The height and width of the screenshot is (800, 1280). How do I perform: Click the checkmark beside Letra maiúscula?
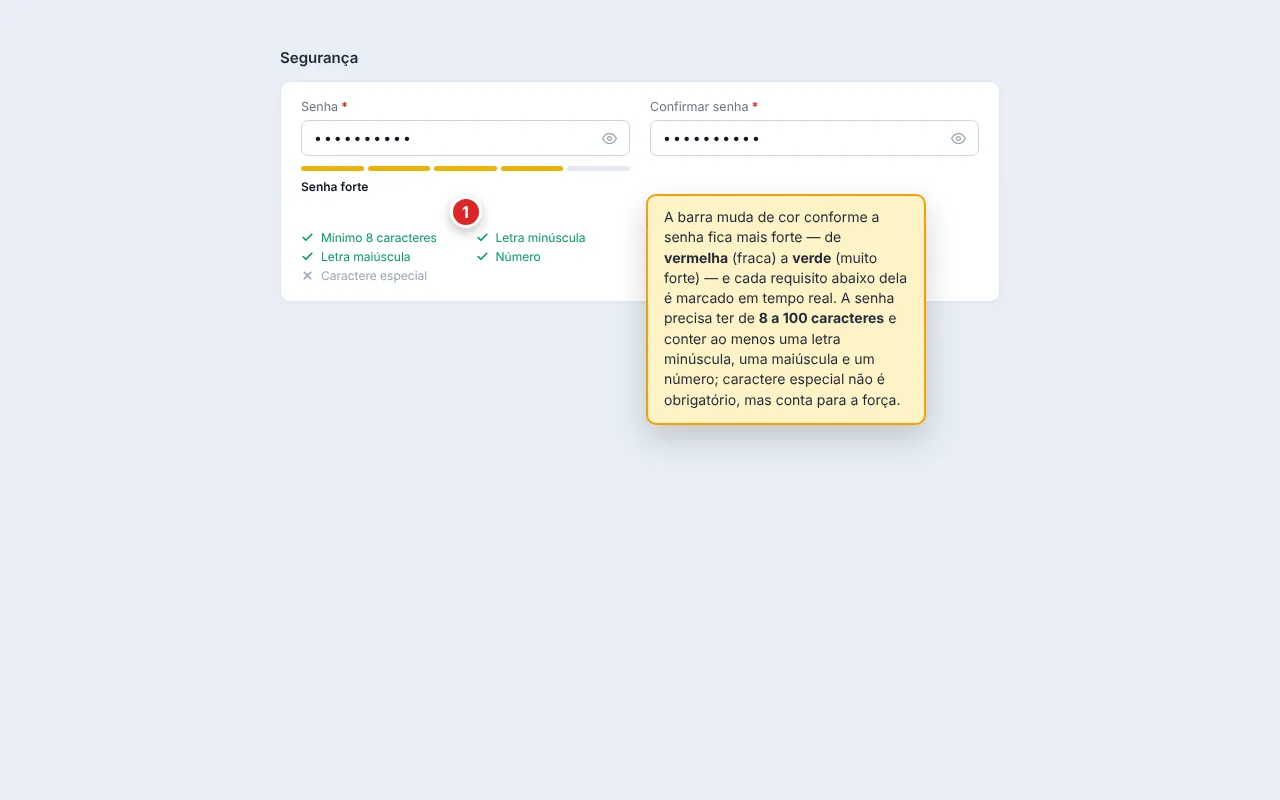click(307, 257)
